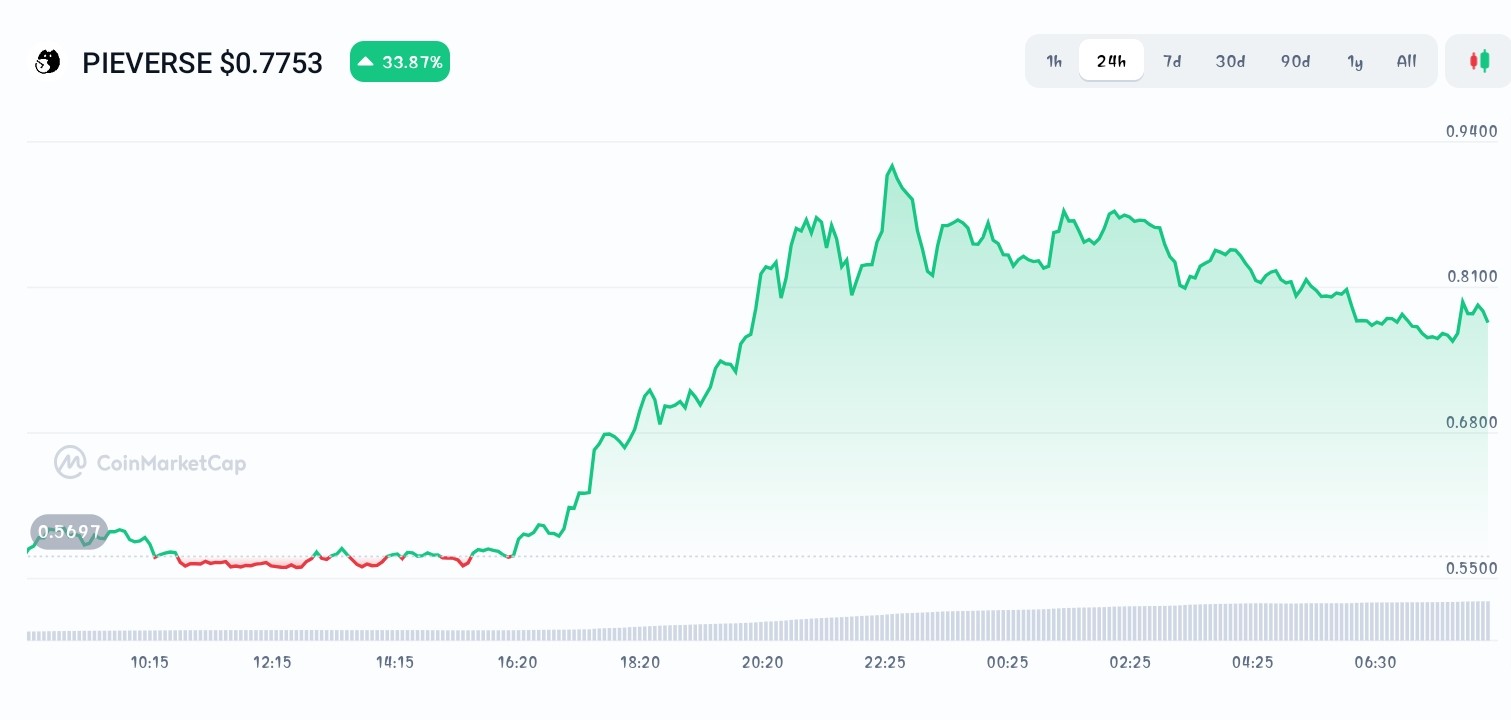The image size is (1511, 720).
Task: Click the 0.8100 y-axis label
Action: pos(1472,277)
